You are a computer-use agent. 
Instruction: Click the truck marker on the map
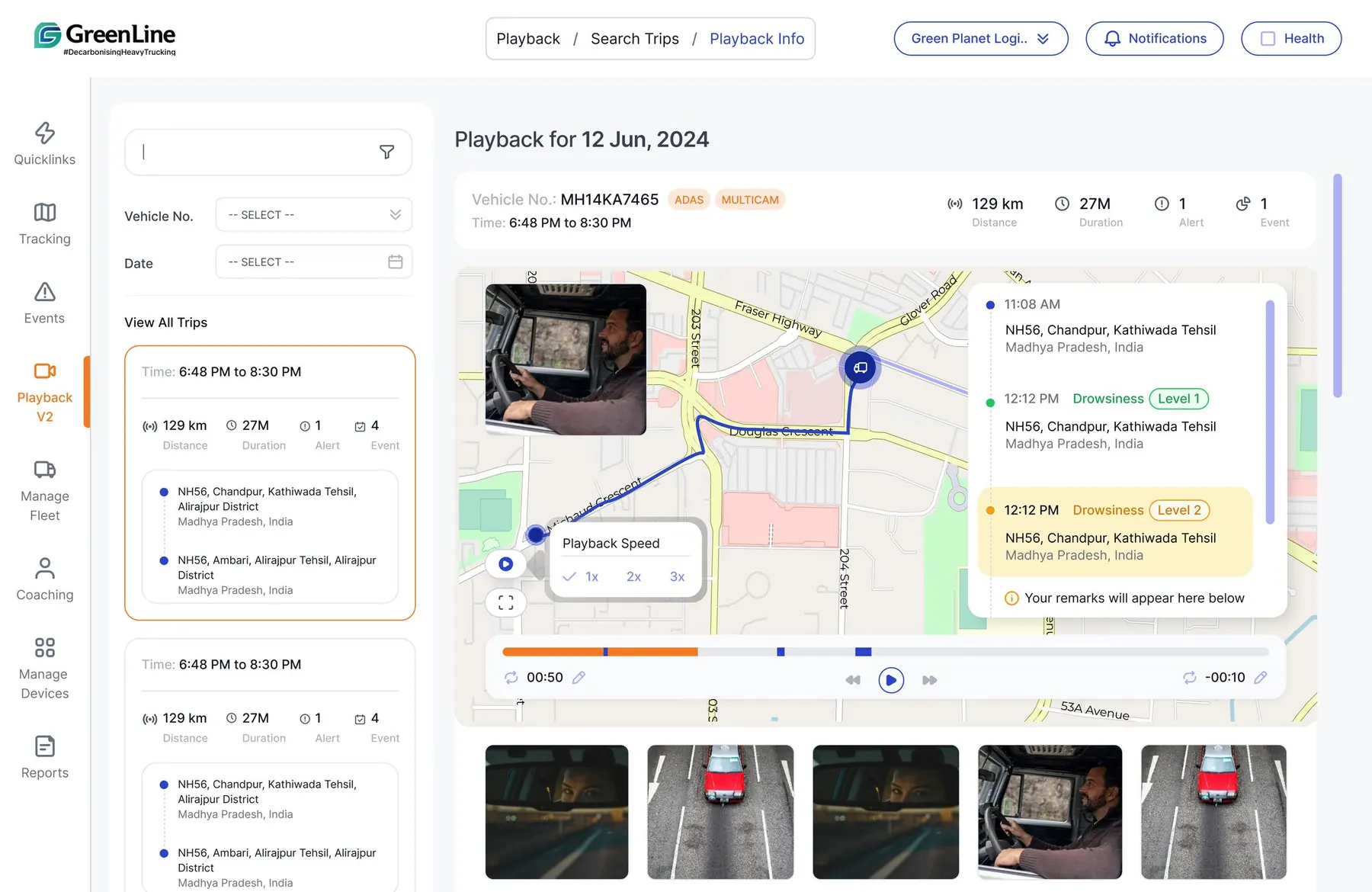click(x=860, y=367)
